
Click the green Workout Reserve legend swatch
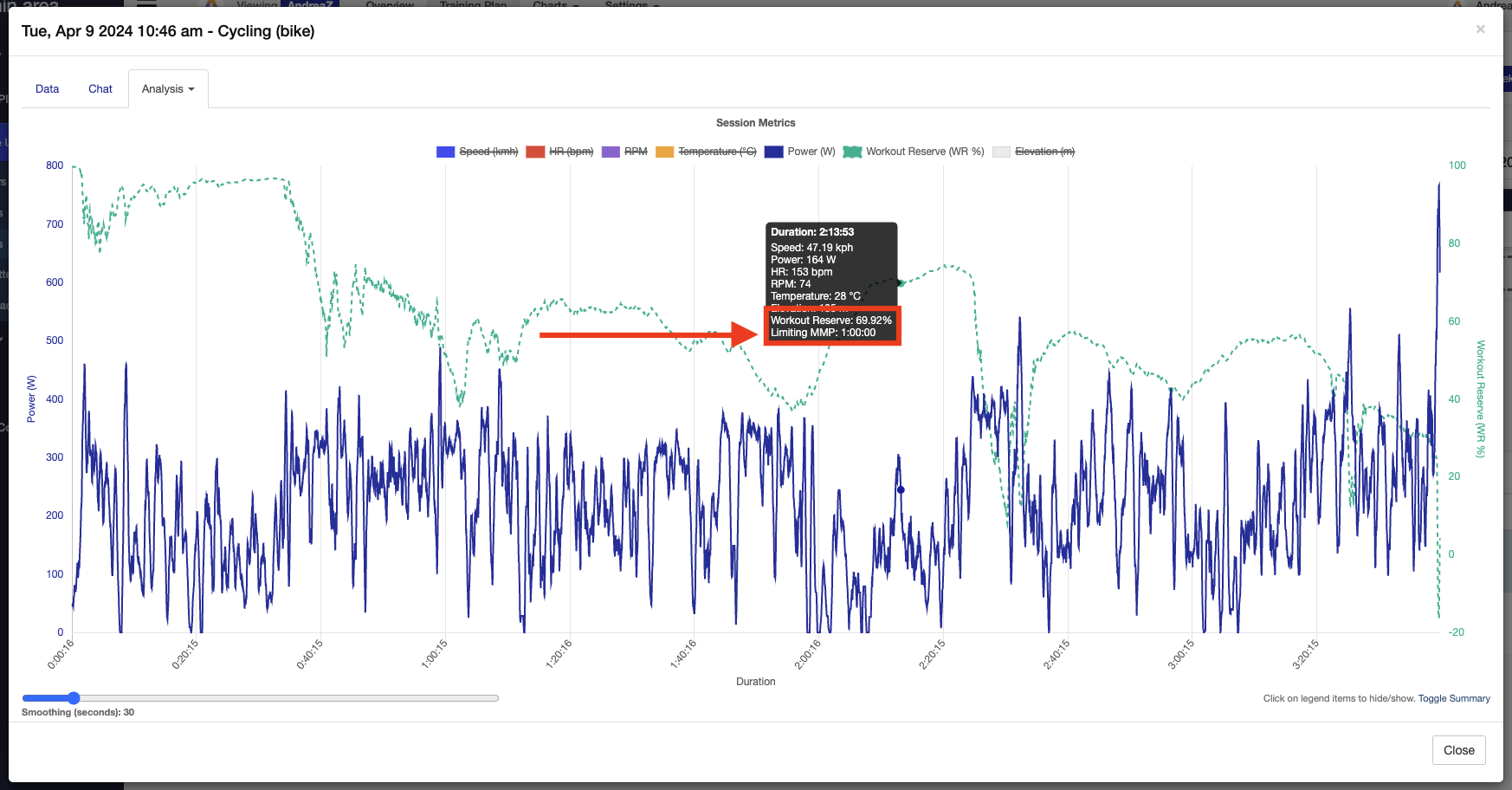[x=853, y=152]
